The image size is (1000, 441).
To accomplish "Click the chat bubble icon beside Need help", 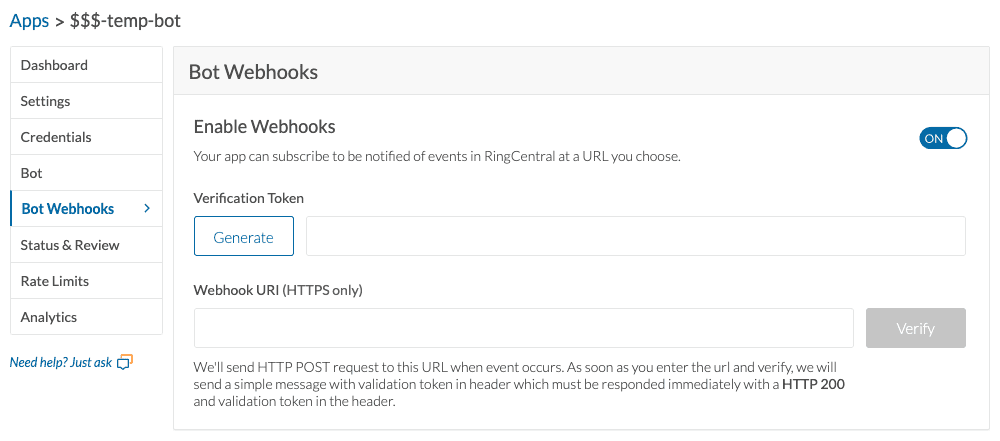I will [x=125, y=362].
